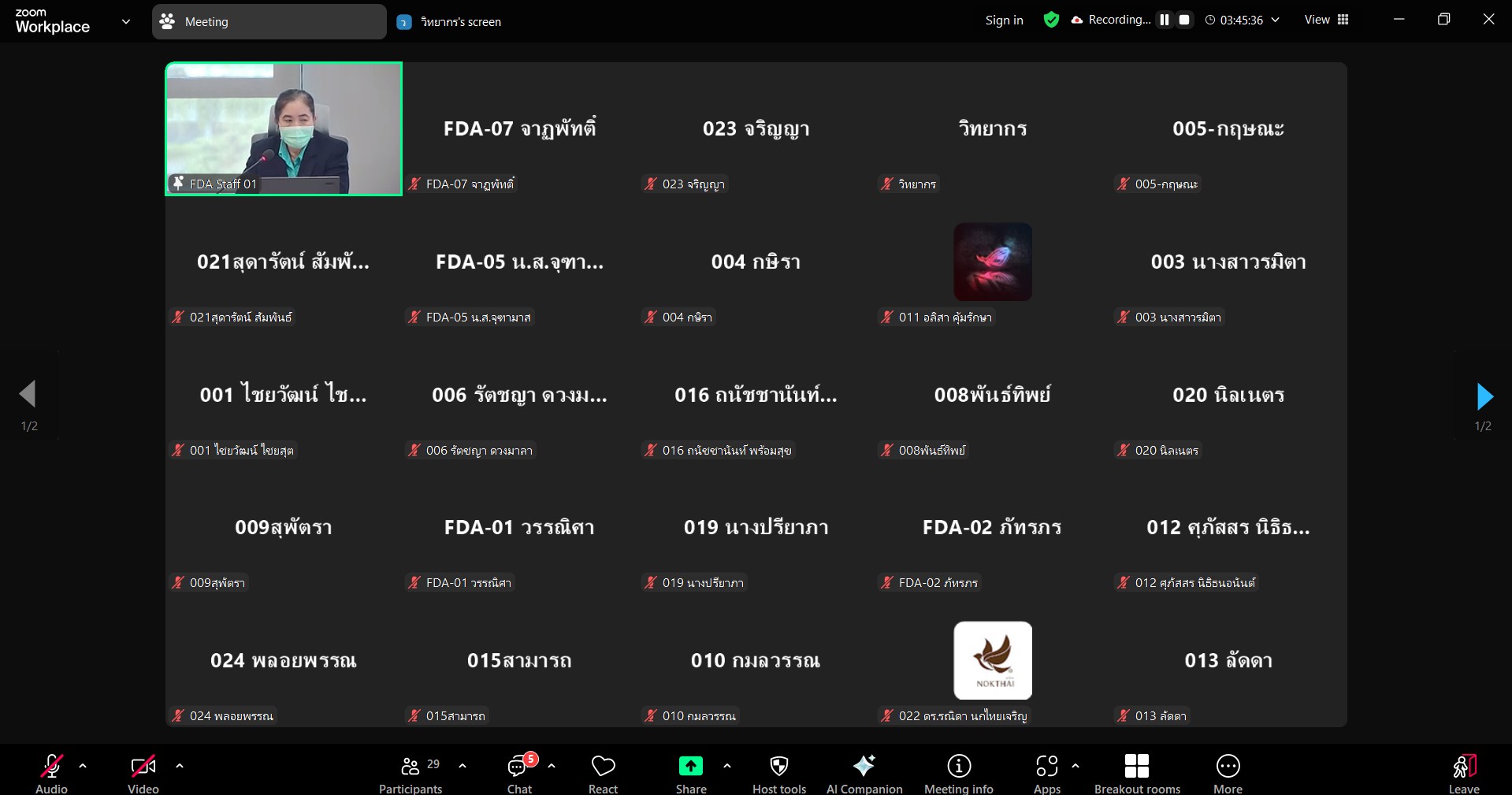1512x795 pixels.
Task: Expand audio options caret next to Audio
Action: (83, 766)
